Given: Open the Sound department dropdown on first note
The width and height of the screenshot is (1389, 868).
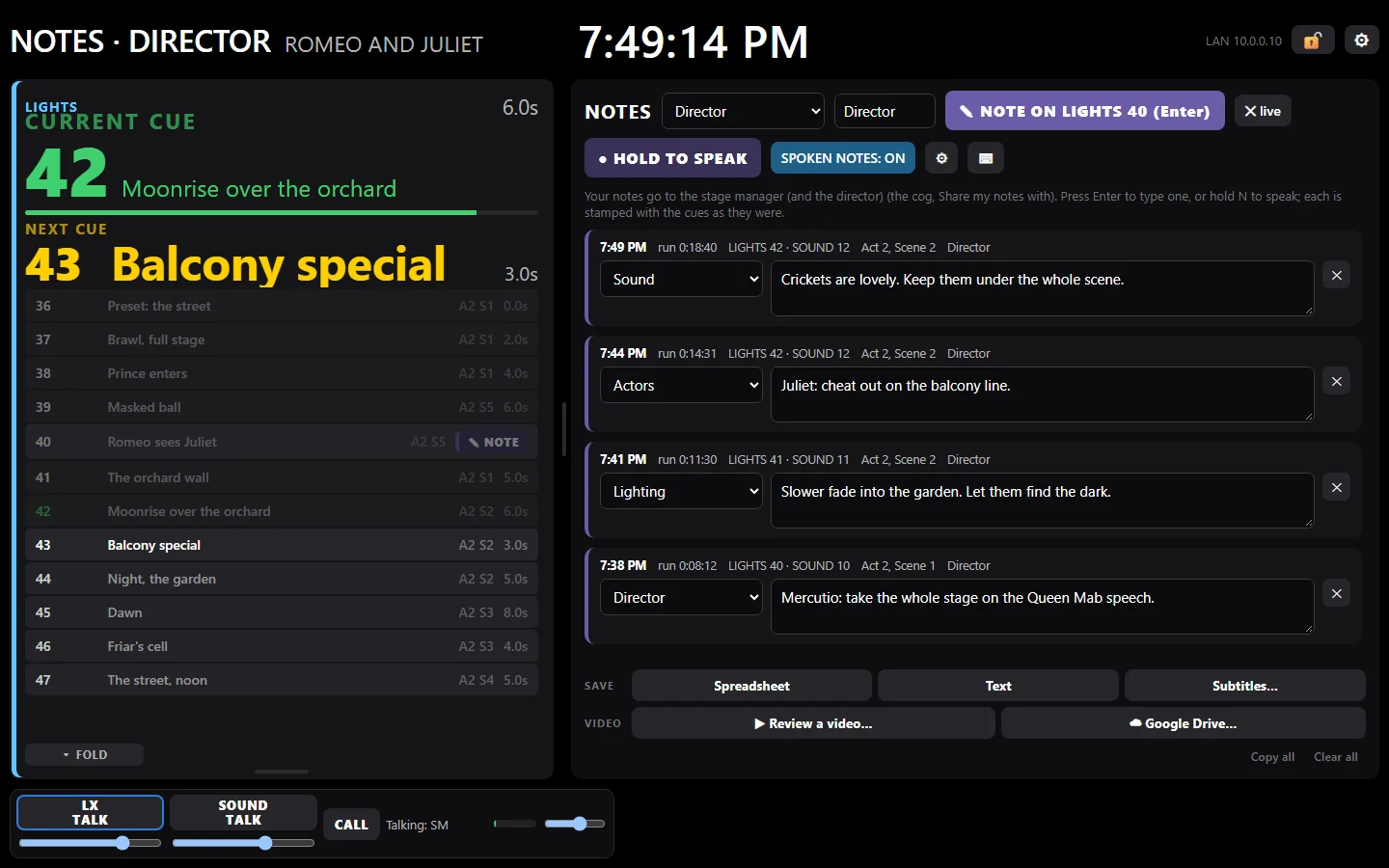Looking at the screenshot, I should click(681, 280).
